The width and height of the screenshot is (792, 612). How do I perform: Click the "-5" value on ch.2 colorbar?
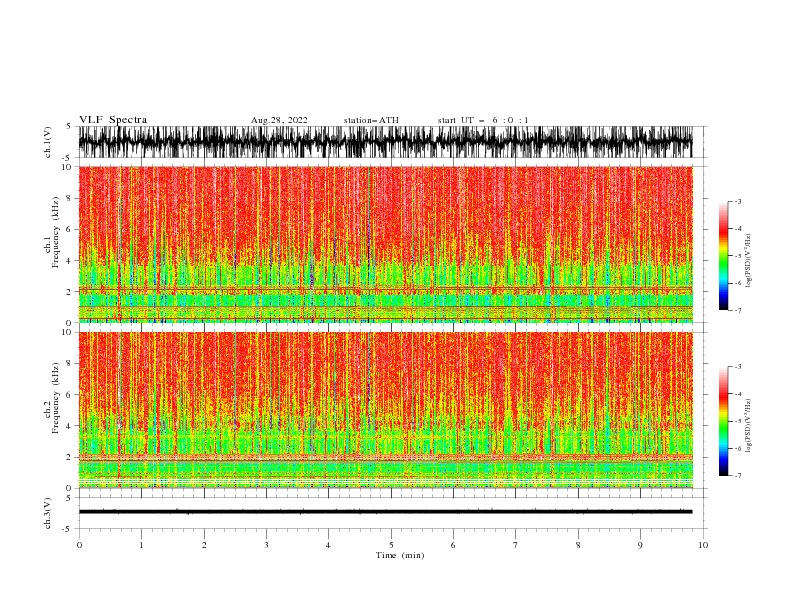pos(737,421)
